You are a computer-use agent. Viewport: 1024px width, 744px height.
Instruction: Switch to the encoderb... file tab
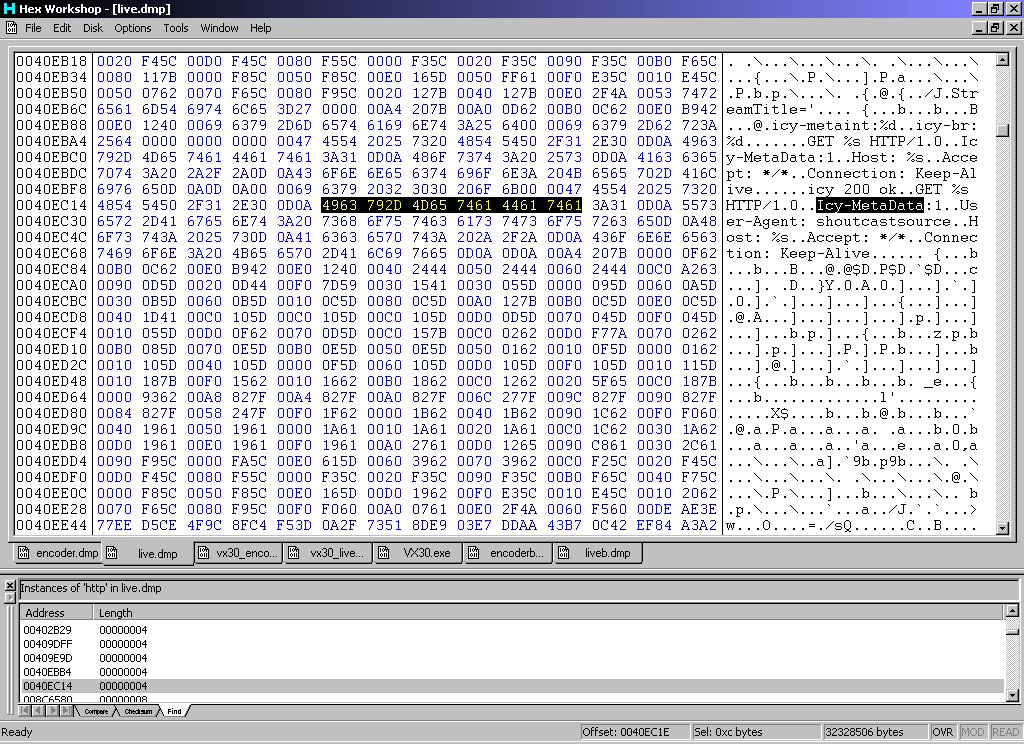[508, 553]
